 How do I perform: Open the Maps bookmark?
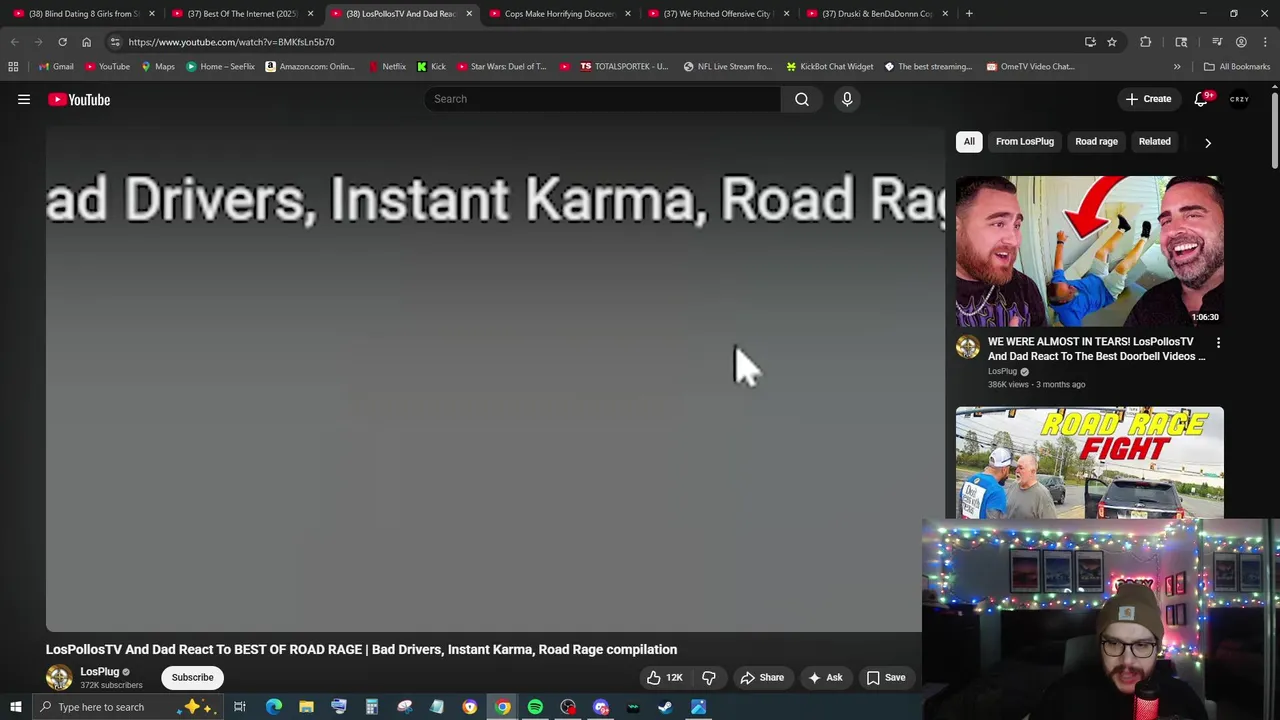point(158,67)
